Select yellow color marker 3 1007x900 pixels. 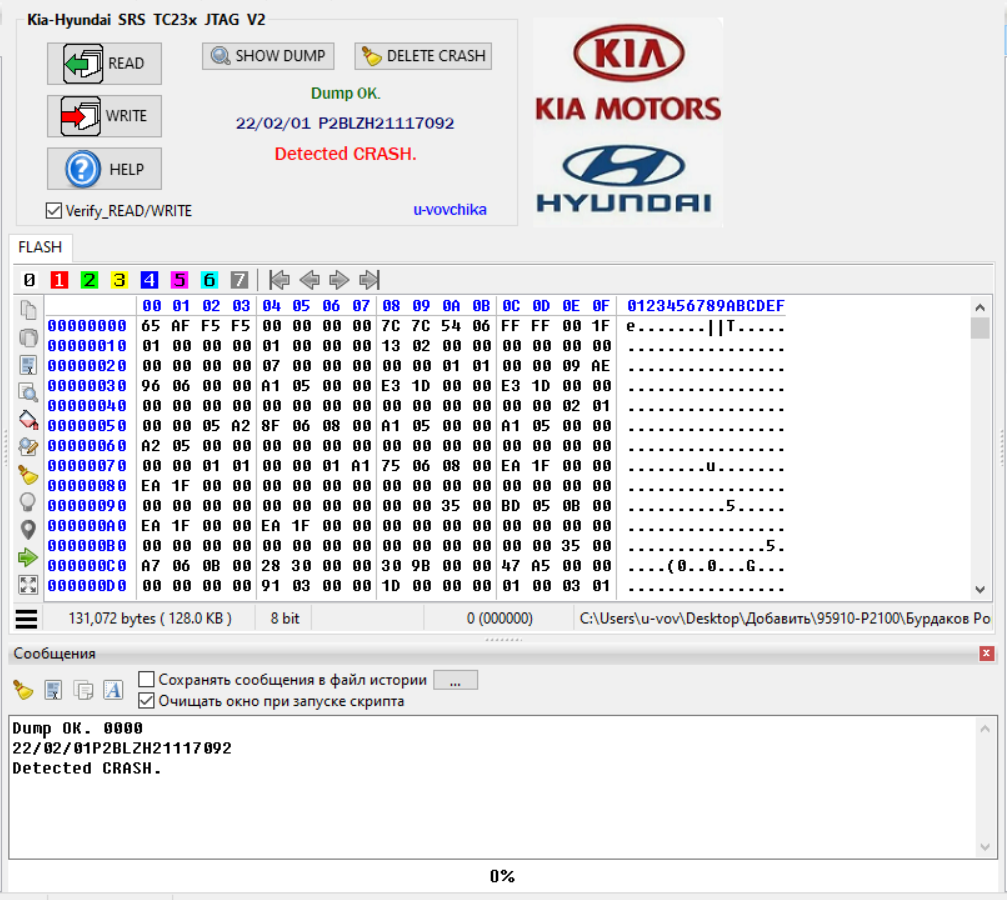click(x=119, y=280)
